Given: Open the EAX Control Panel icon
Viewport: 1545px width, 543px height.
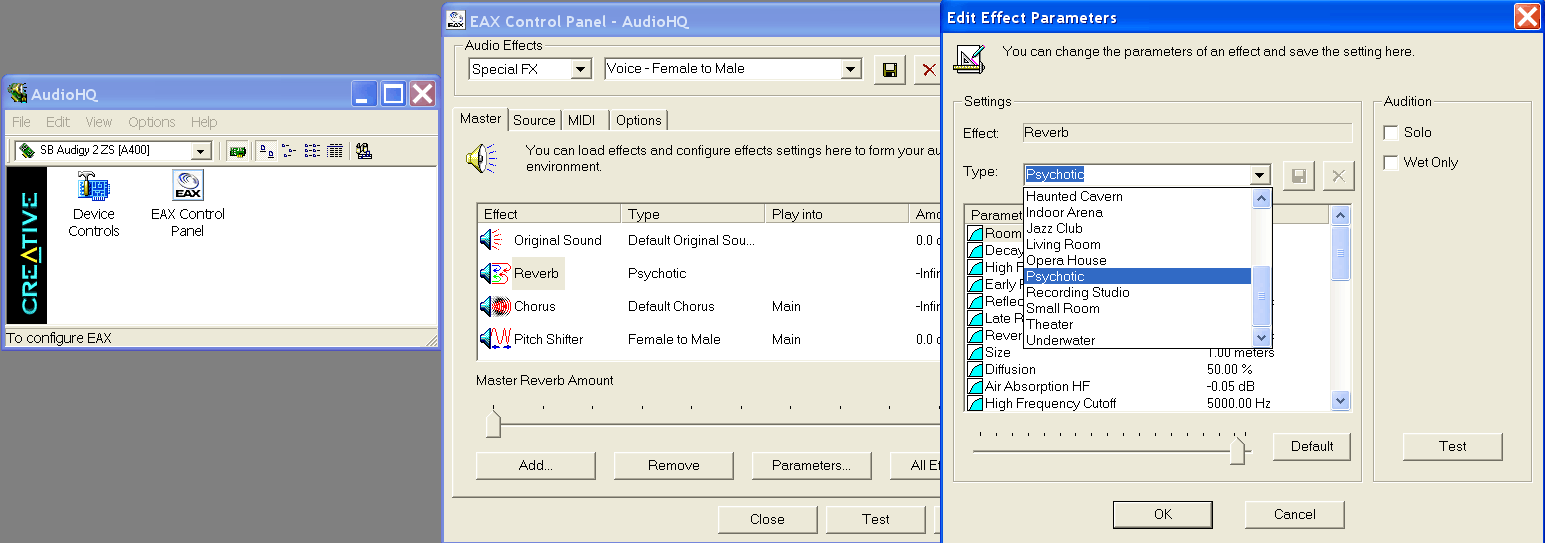Looking at the screenshot, I should (x=188, y=188).
